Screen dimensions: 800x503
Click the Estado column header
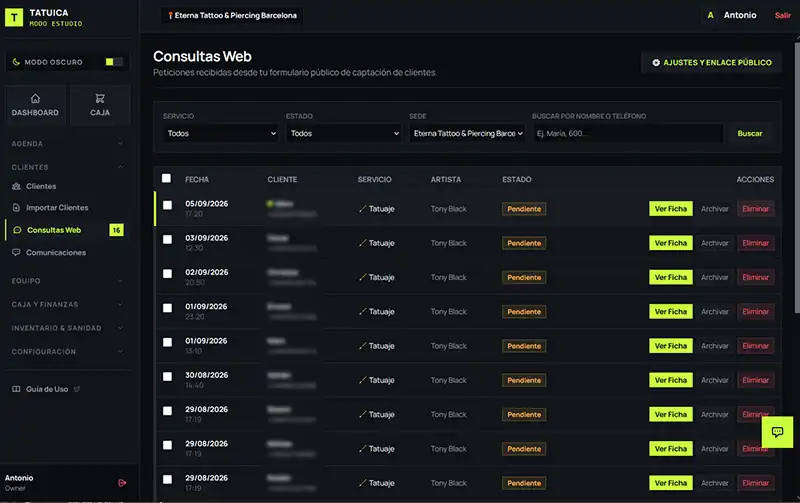pos(516,180)
